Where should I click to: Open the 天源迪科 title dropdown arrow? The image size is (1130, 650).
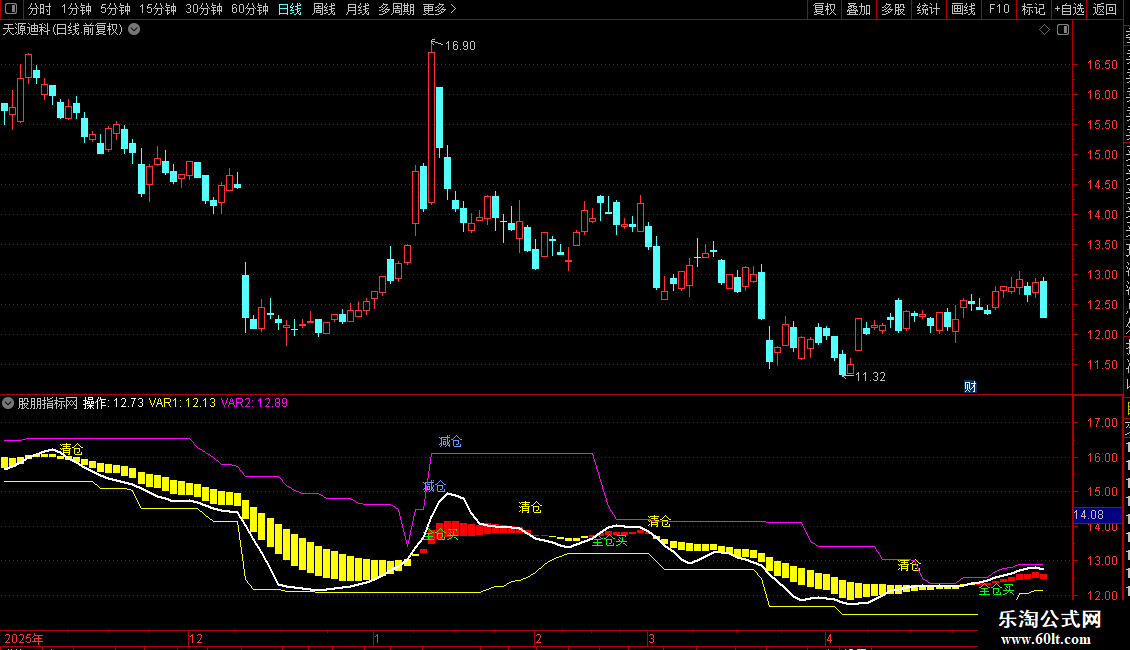click(x=134, y=30)
